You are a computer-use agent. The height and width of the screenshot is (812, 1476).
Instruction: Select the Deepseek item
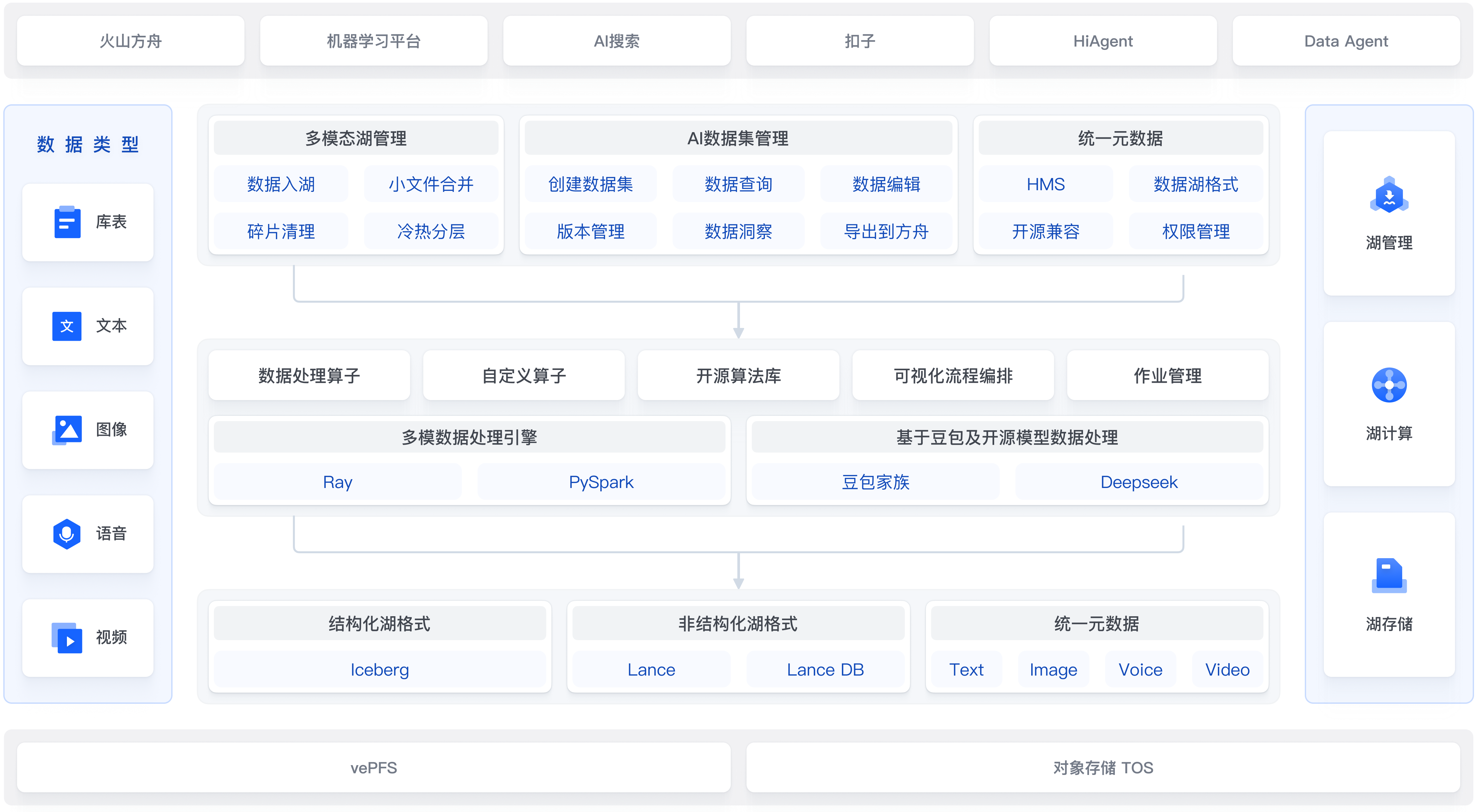(1139, 482)
